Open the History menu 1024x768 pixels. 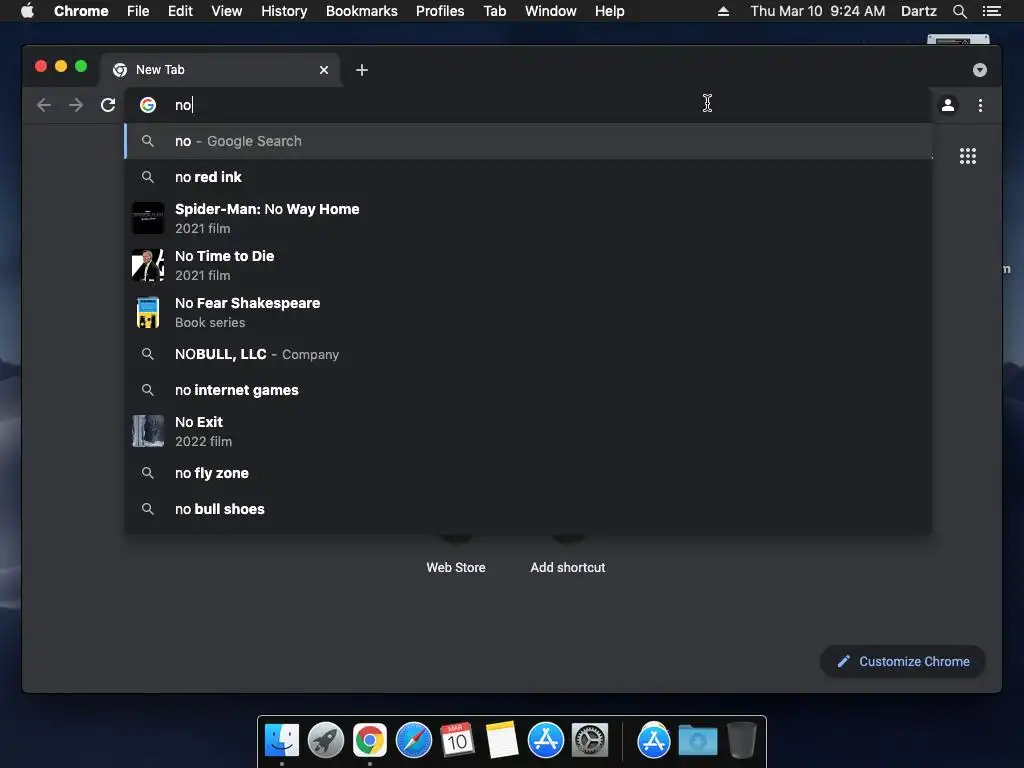284,11
